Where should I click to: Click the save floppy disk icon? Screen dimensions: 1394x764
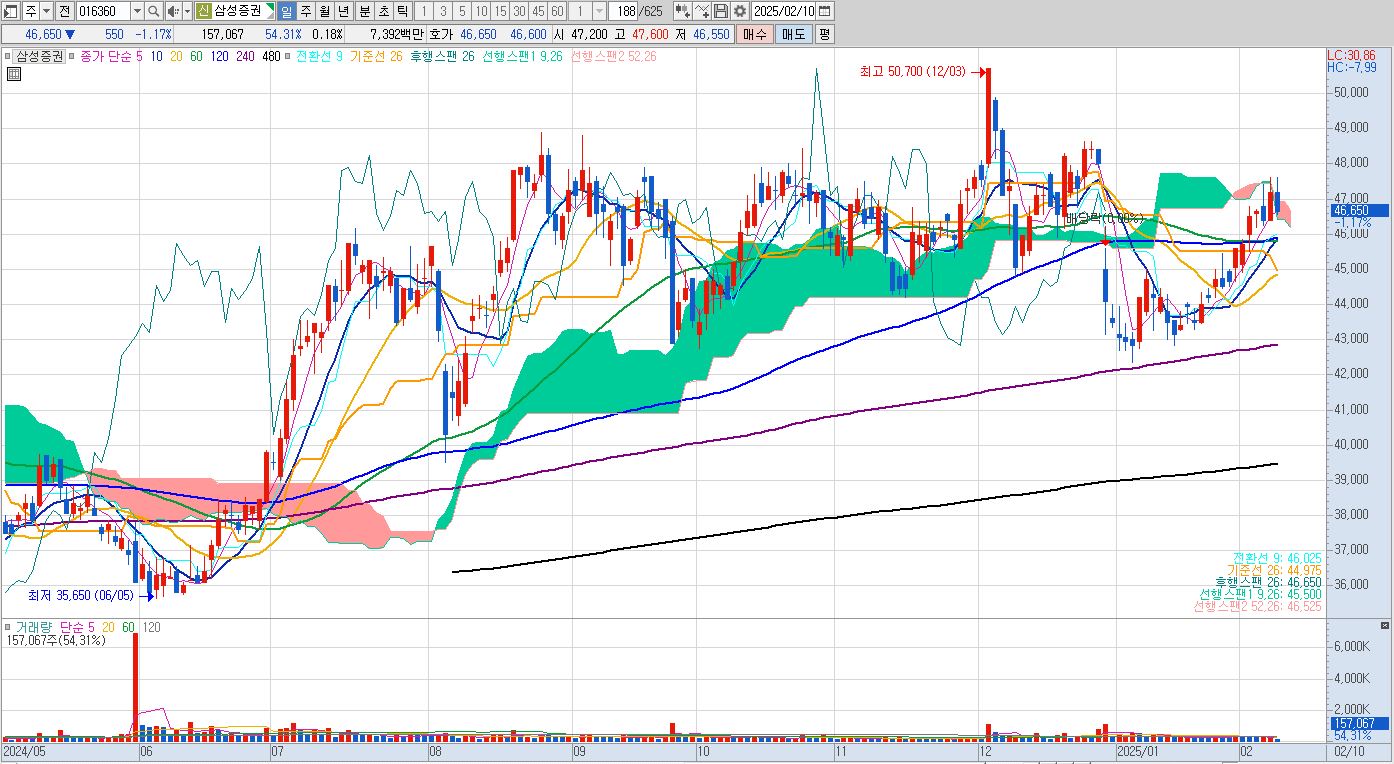(720, 11)
